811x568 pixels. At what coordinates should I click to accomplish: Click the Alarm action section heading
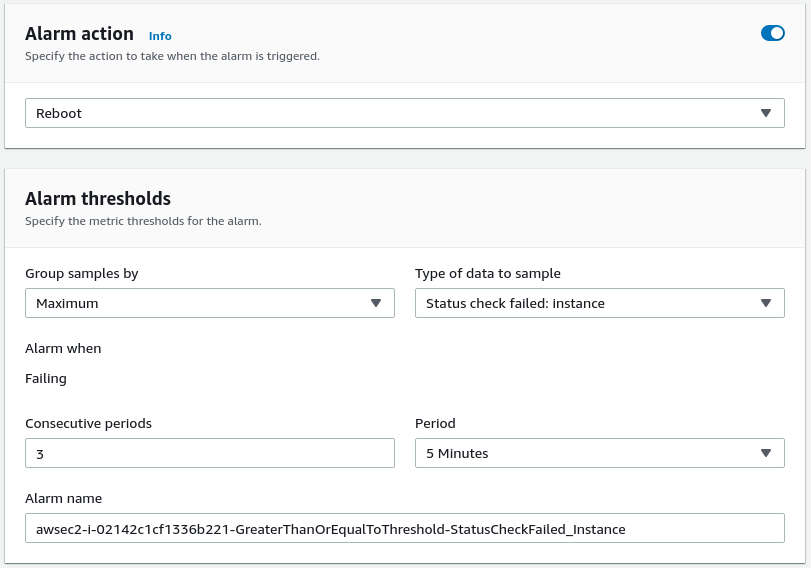pos(79,34)
